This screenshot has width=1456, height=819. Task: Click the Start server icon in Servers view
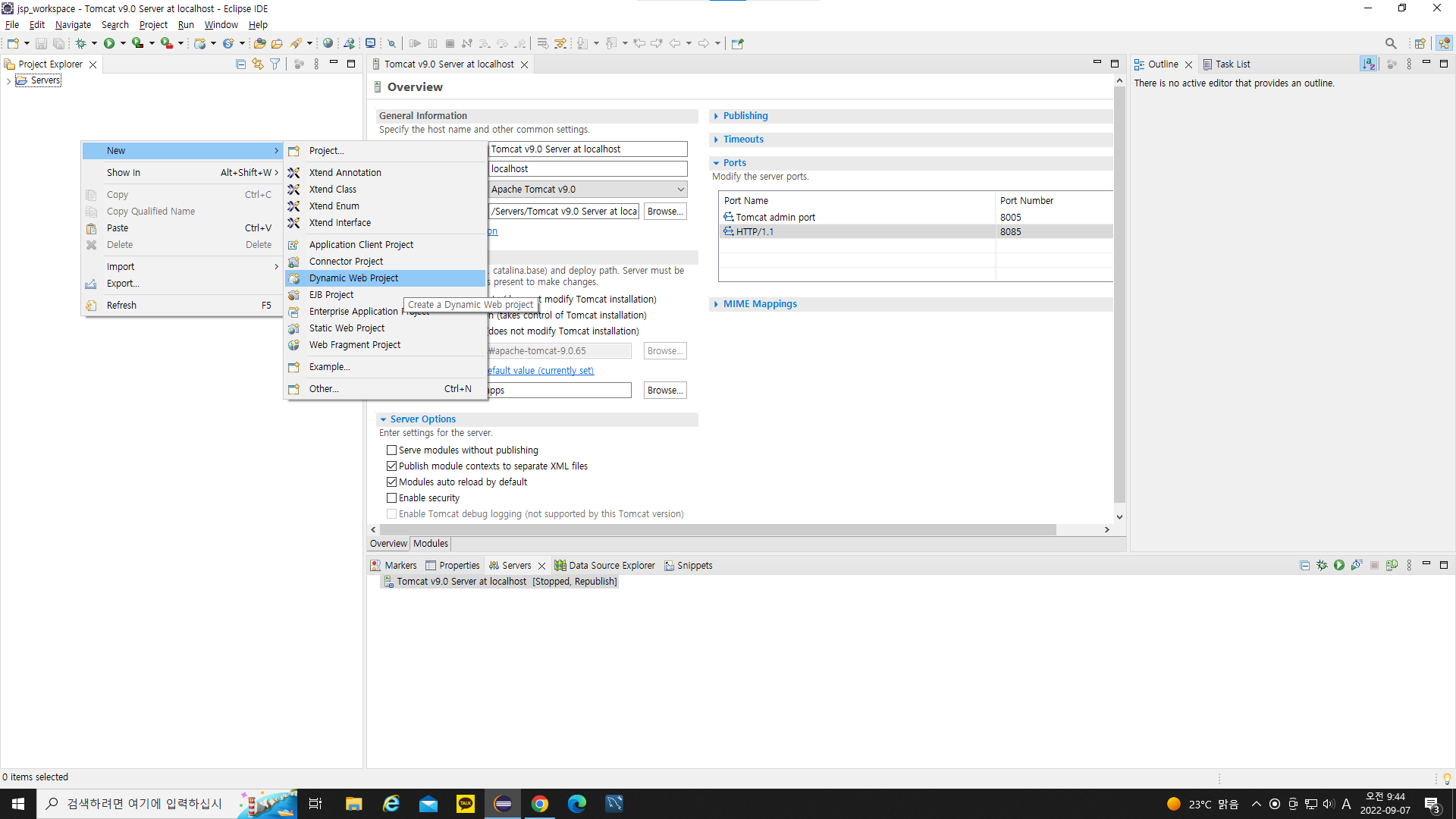(1339, 565)
